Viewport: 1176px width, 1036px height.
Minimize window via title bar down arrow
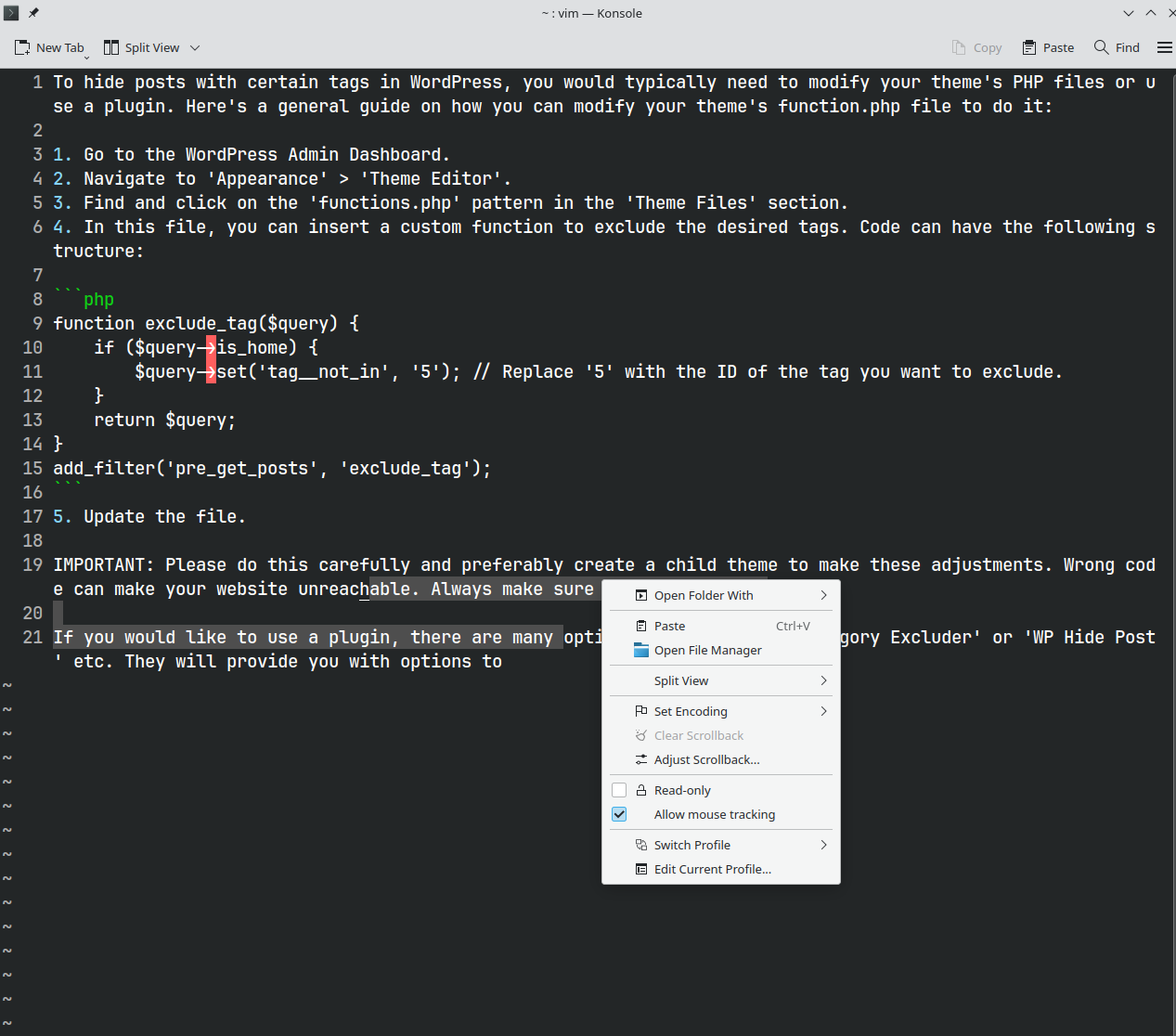(1129, 13)
